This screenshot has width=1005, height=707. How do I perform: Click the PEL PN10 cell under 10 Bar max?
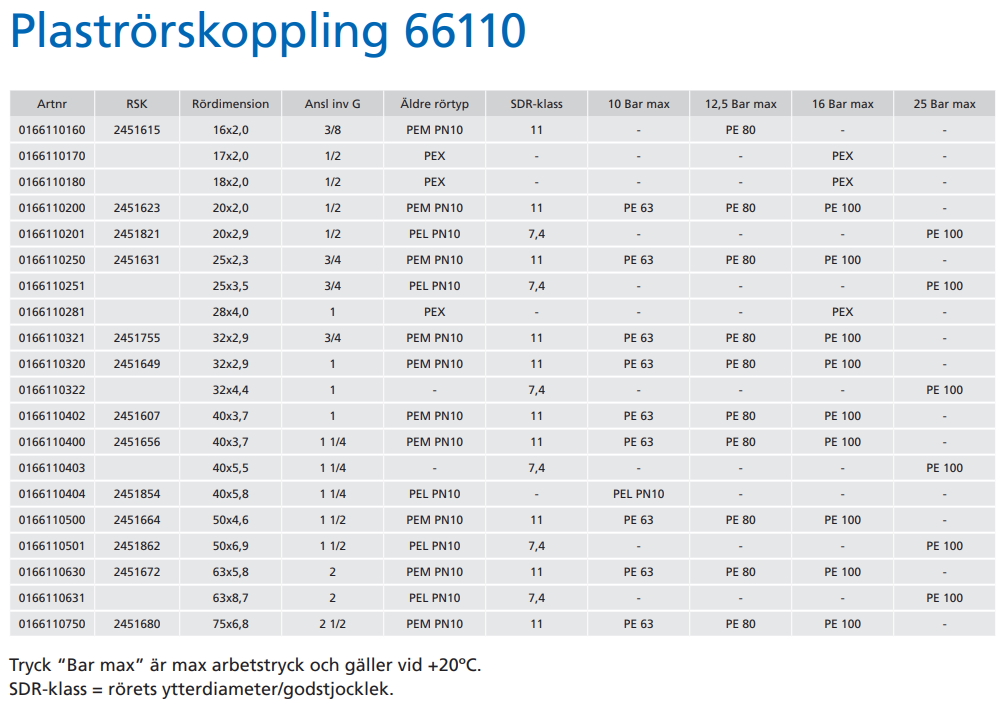point(638,494)
